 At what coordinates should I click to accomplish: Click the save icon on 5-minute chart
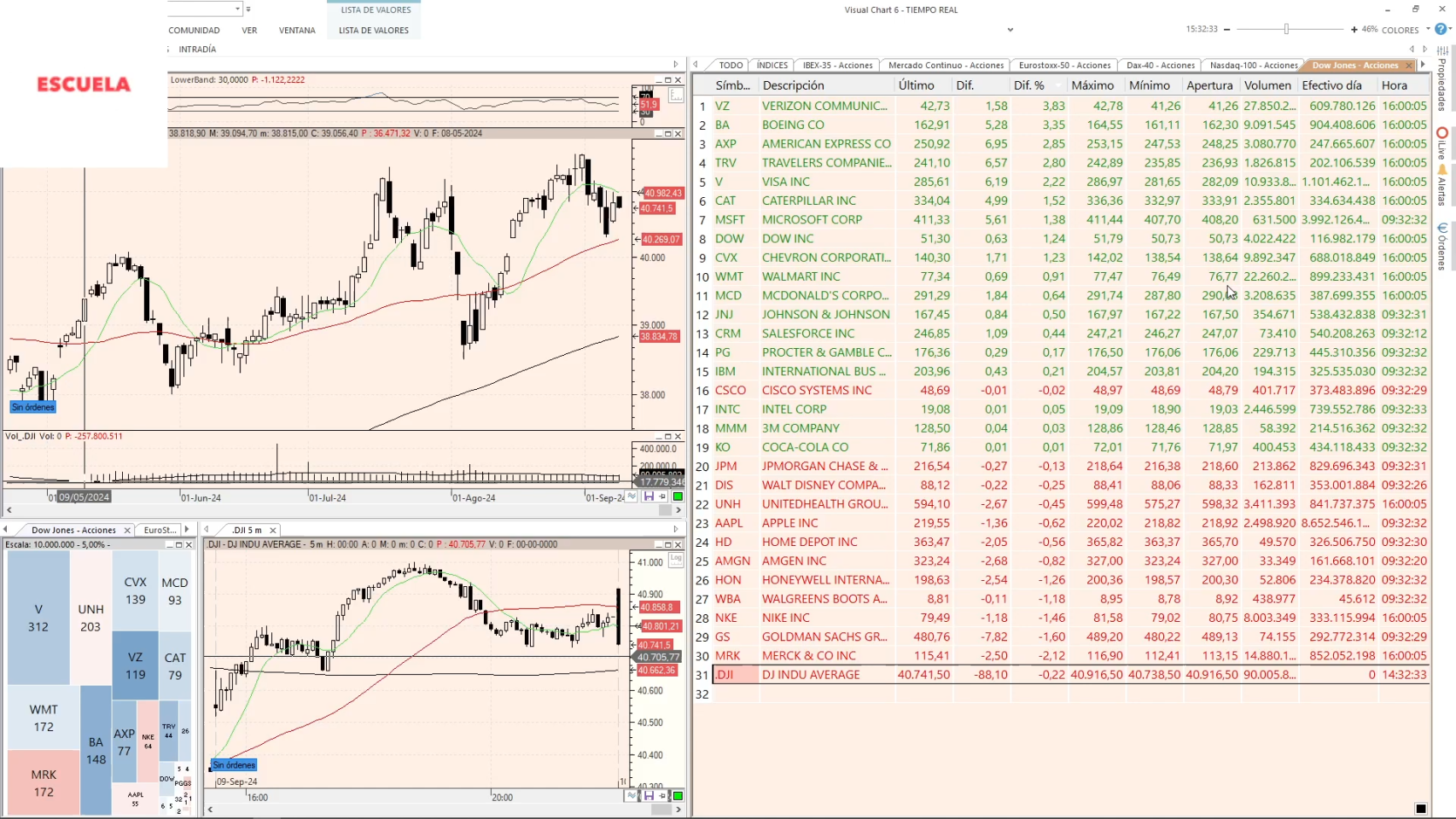pyautogui.click(x=649, y=796)
